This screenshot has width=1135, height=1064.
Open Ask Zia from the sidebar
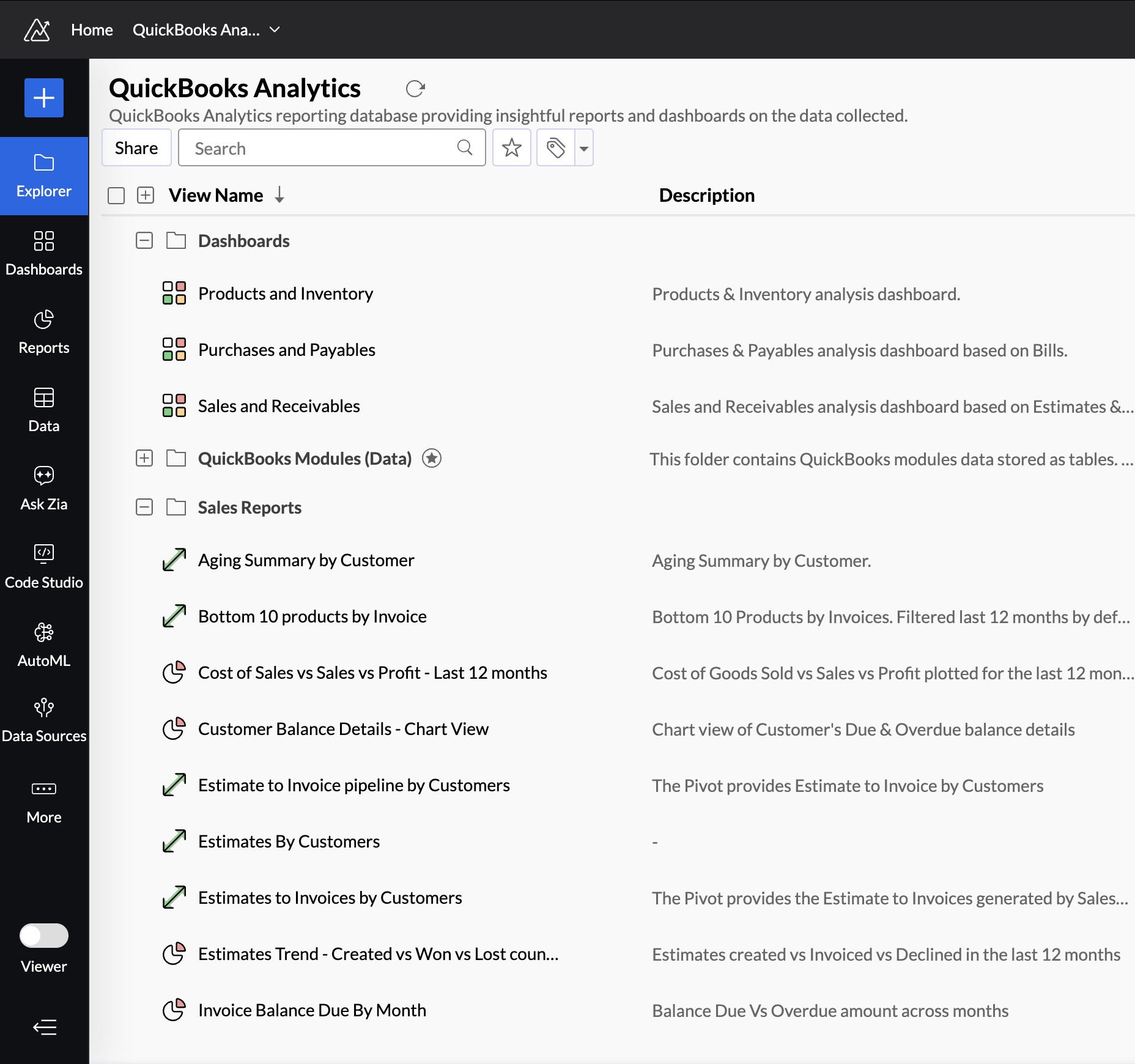[x=44, y=488]
